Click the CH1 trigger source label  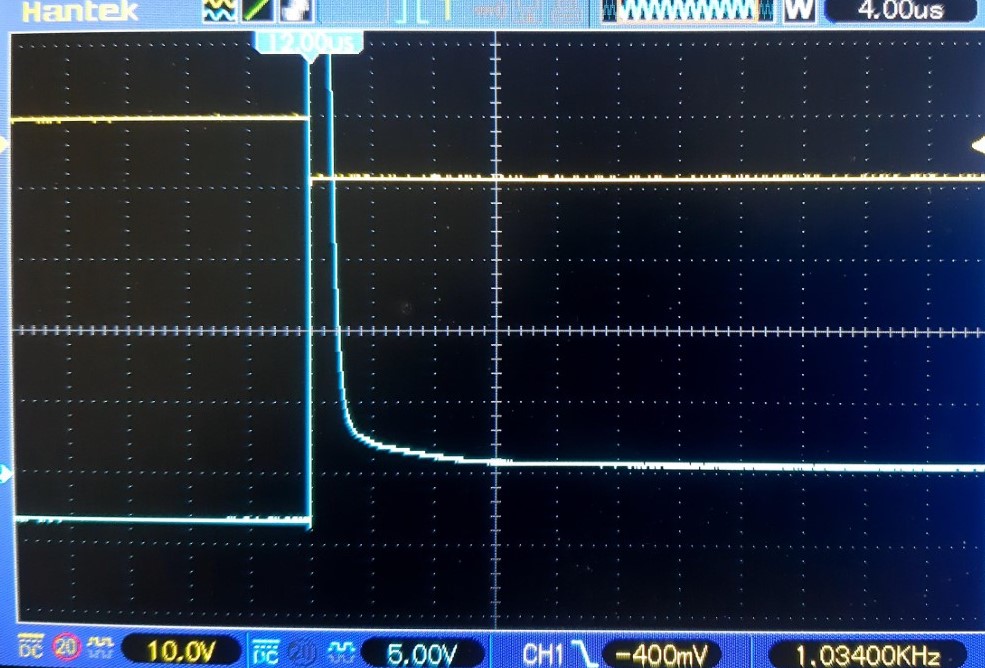tap(543, 654)
